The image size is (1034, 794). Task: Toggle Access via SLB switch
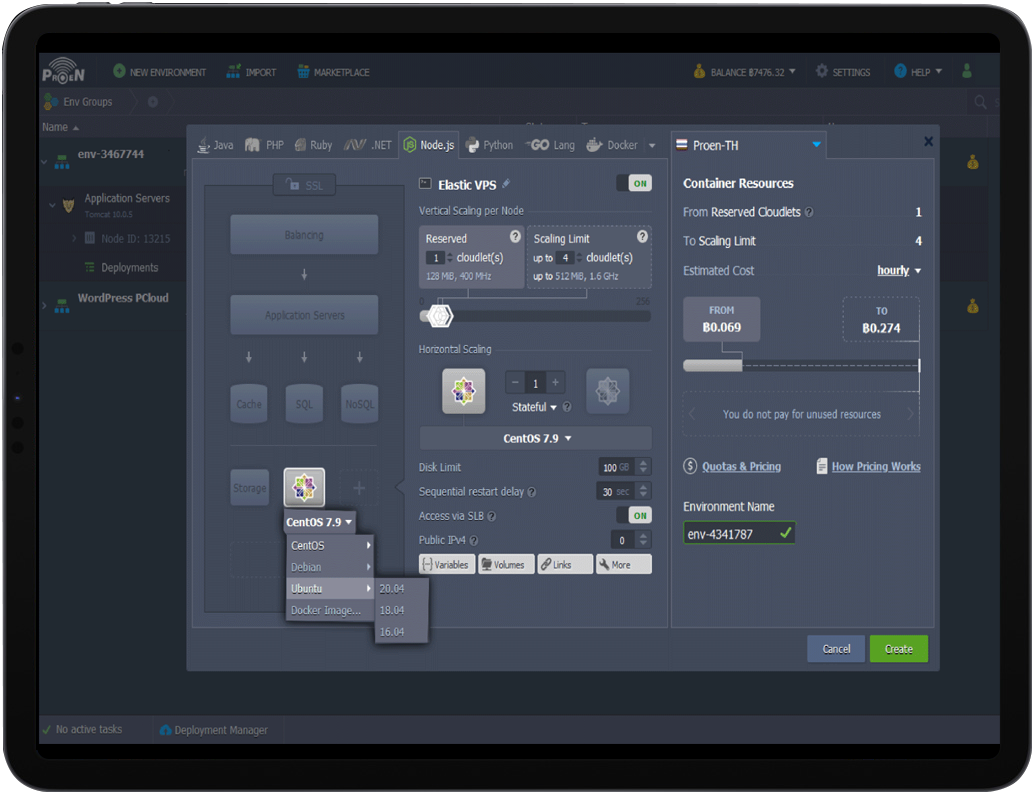(634, 515)
